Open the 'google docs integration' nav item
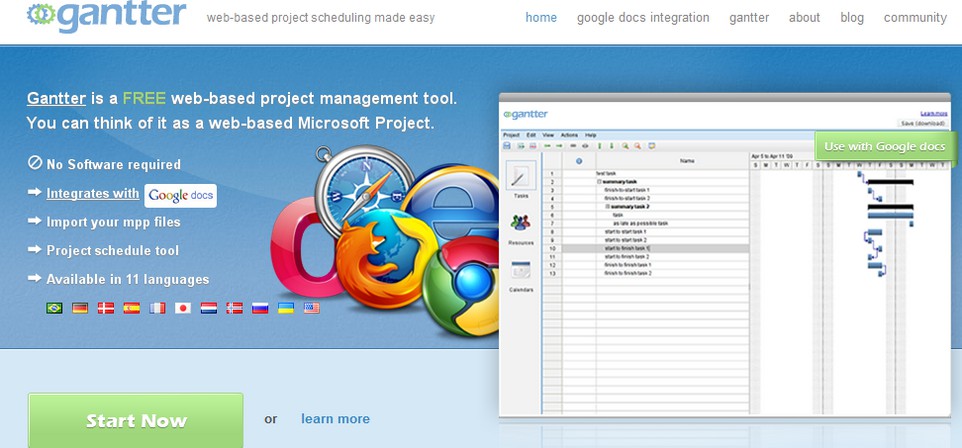962x448 pixels. tap(643, 18)
